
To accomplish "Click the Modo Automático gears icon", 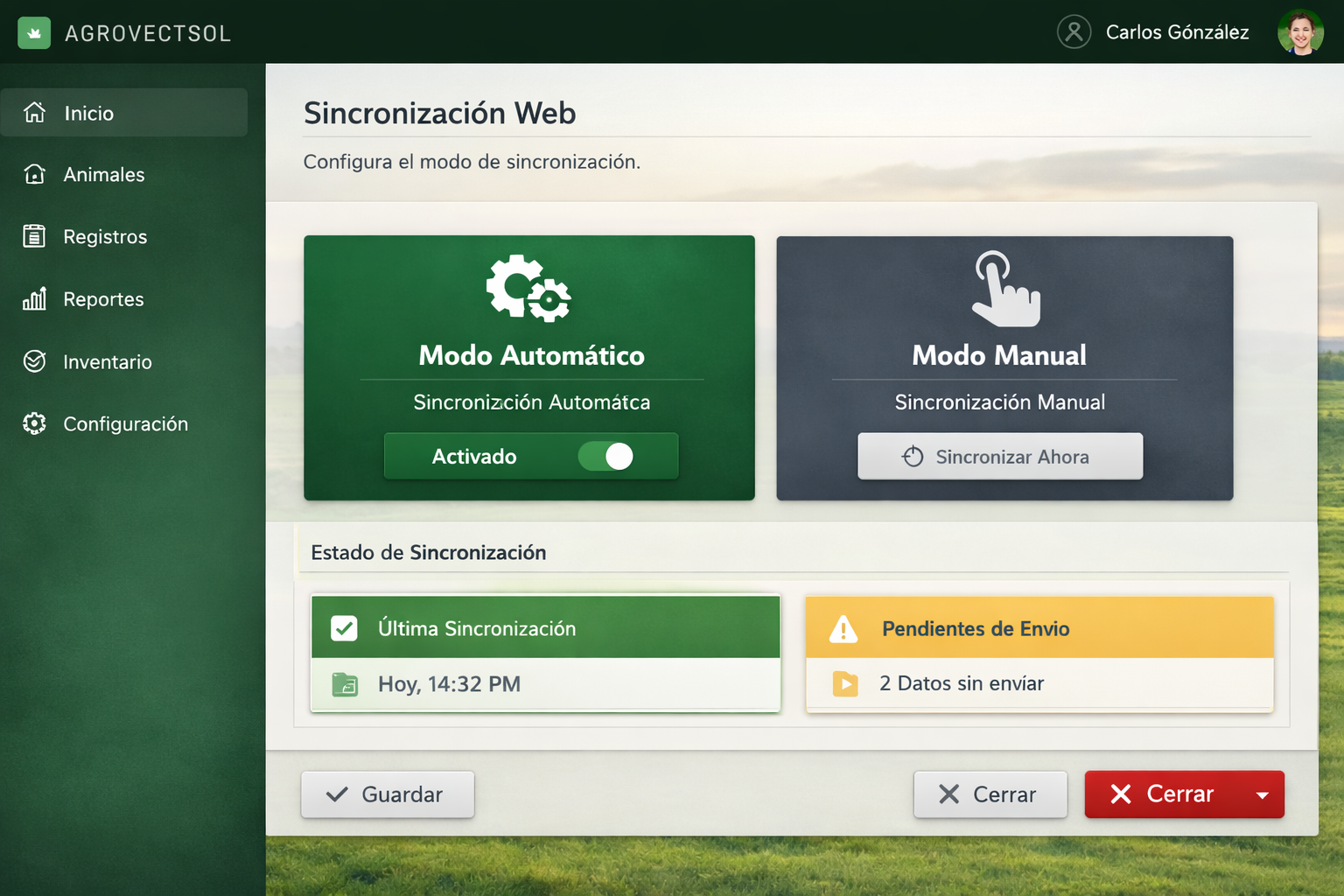I will 528,289.
